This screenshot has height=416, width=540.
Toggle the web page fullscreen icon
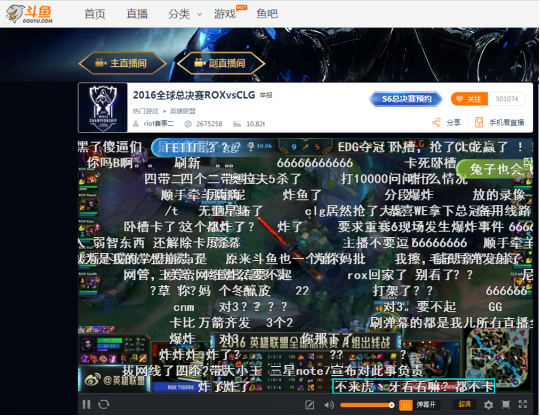(506, 405)
